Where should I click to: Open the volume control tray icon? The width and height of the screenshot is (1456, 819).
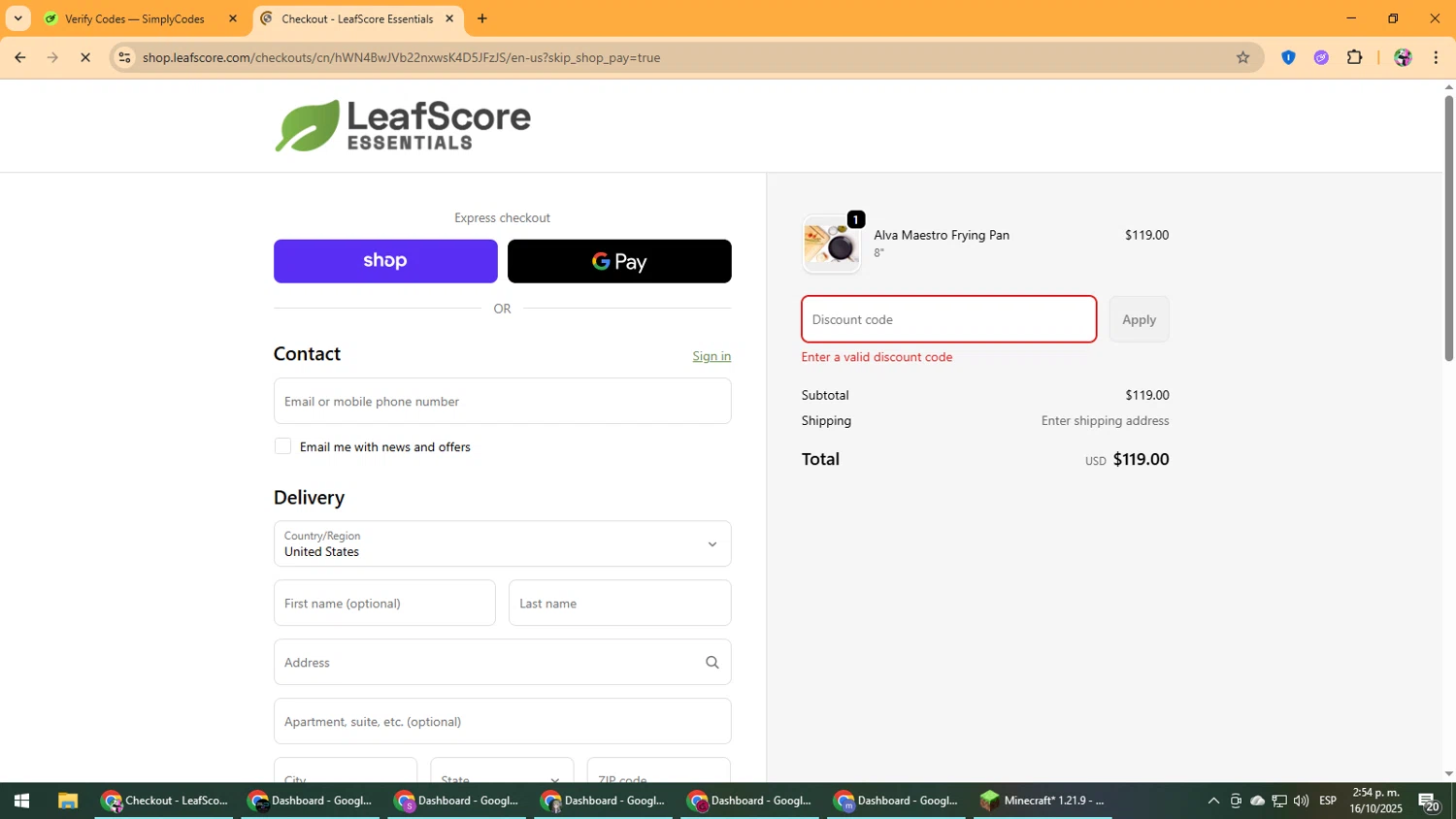click(x=1301, y=801)
